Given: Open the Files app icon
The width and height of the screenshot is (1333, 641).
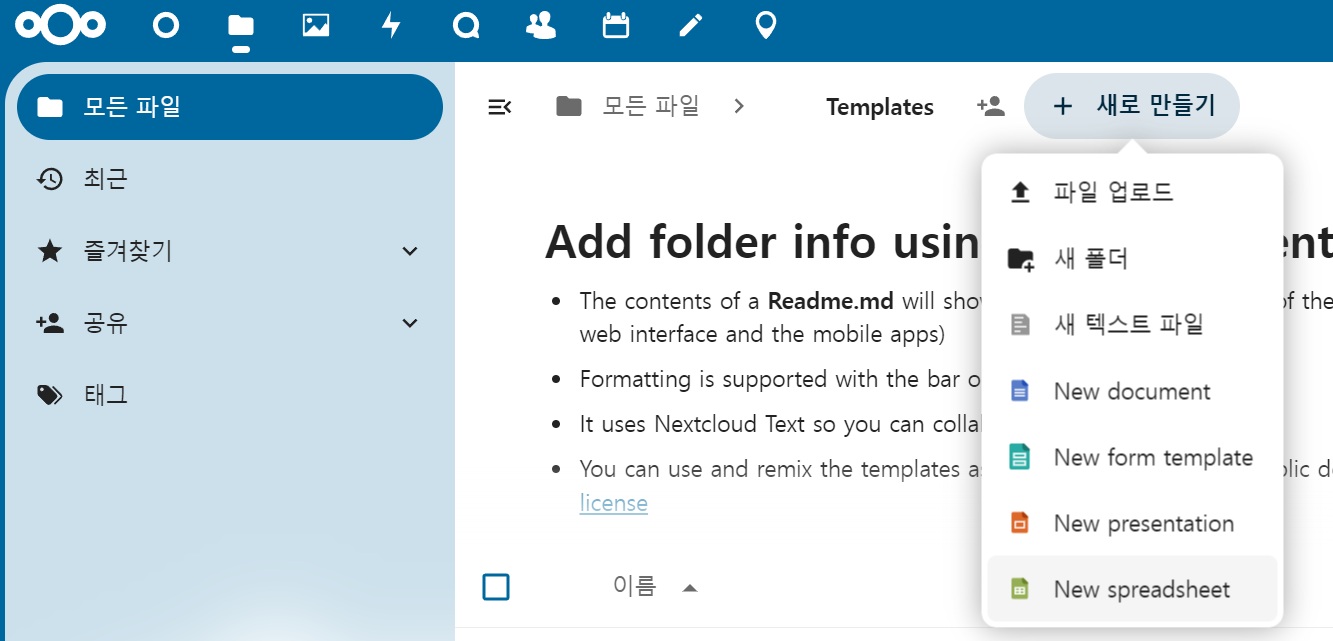Looking at the screenshot, I should (241, 26).
